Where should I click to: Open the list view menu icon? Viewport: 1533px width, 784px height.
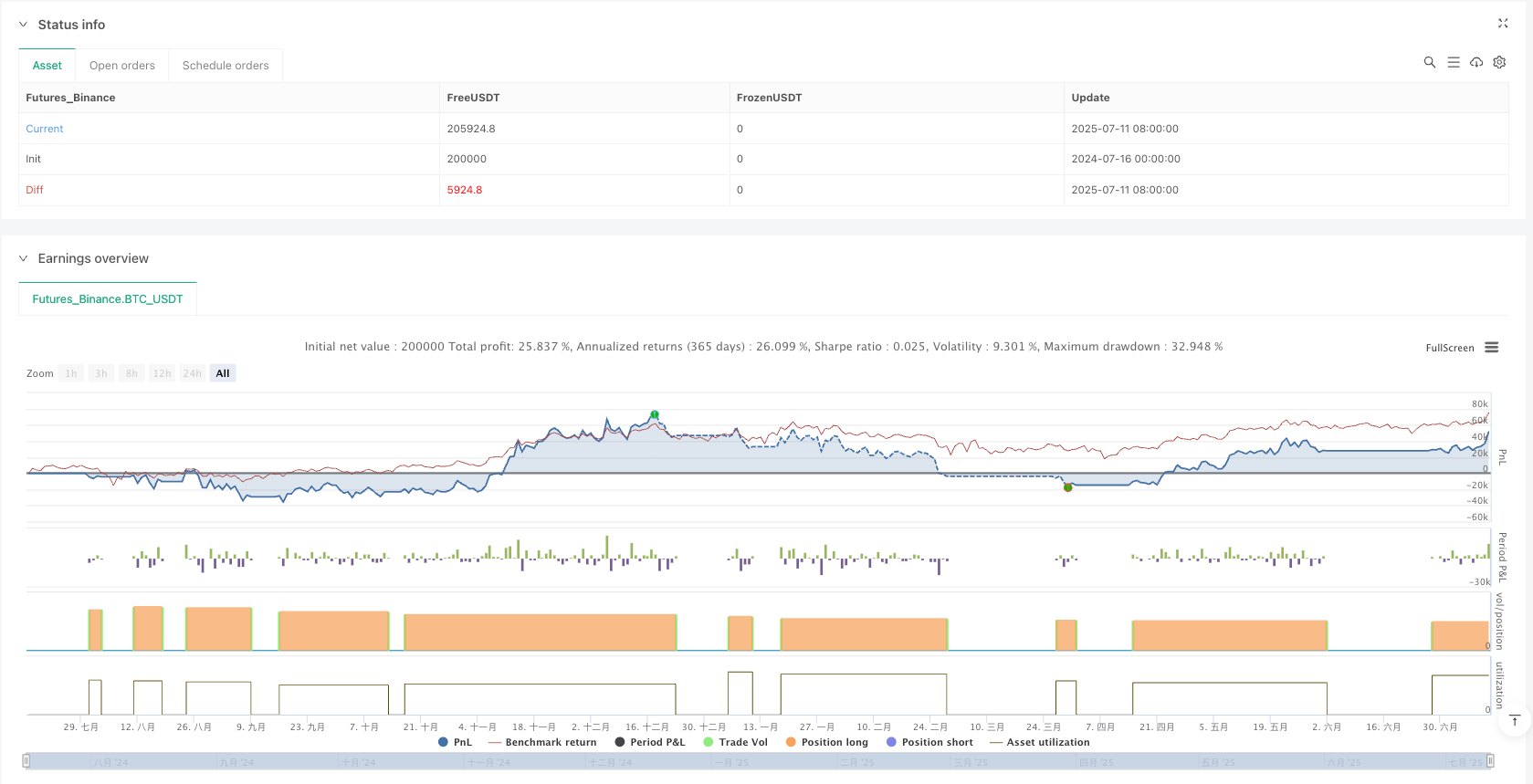[1454, 62]
